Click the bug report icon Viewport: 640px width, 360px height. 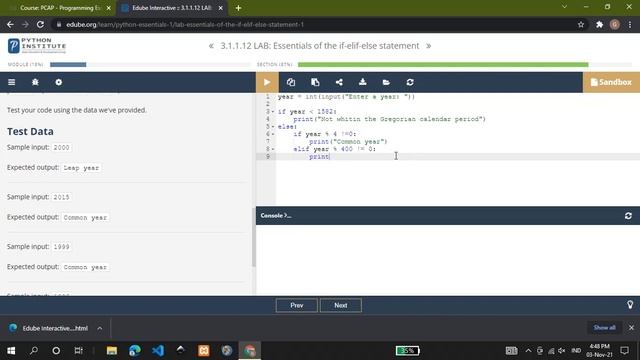click(35, 82)
